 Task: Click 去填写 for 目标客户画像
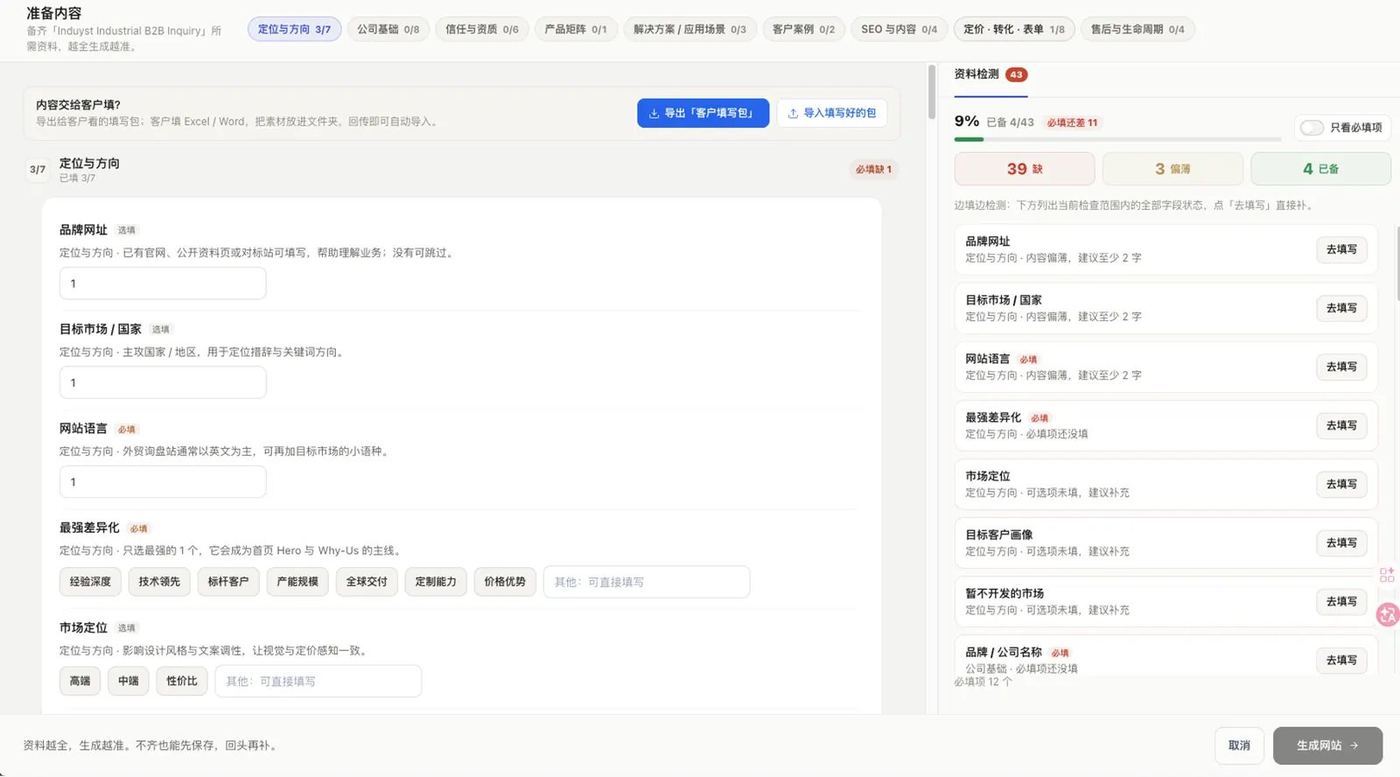1342,543
